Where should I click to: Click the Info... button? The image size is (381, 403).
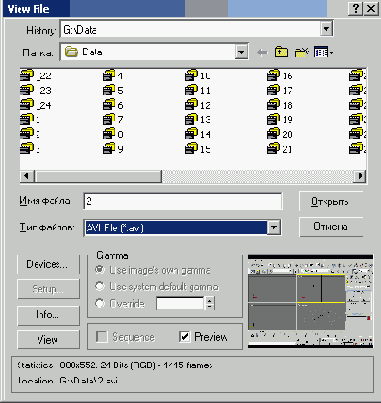point(48,315)
